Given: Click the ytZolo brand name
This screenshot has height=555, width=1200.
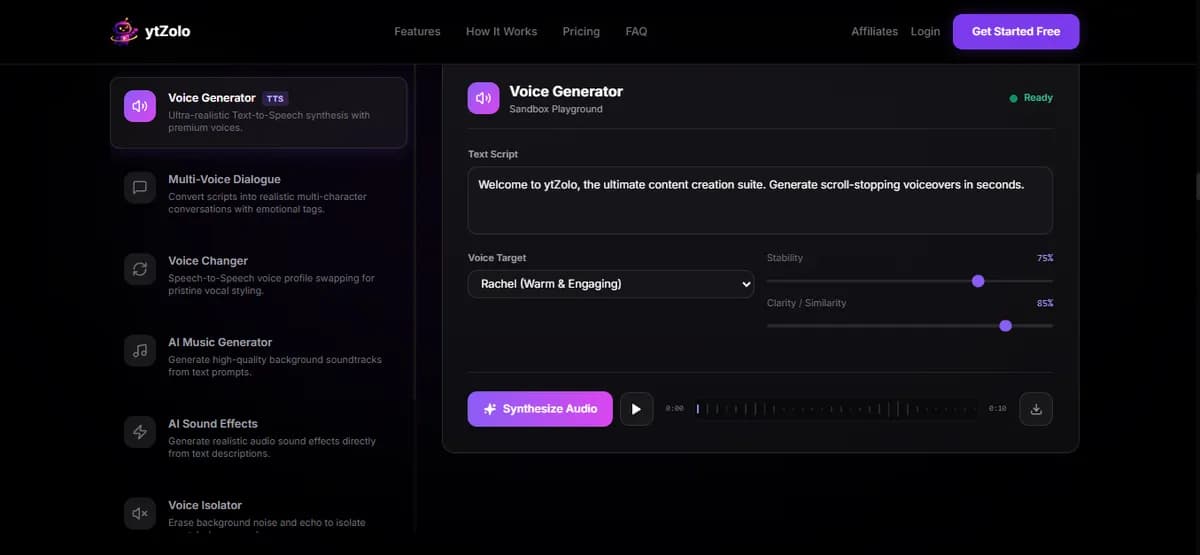Looking at the screenshot, I should [x=167, y=31].
